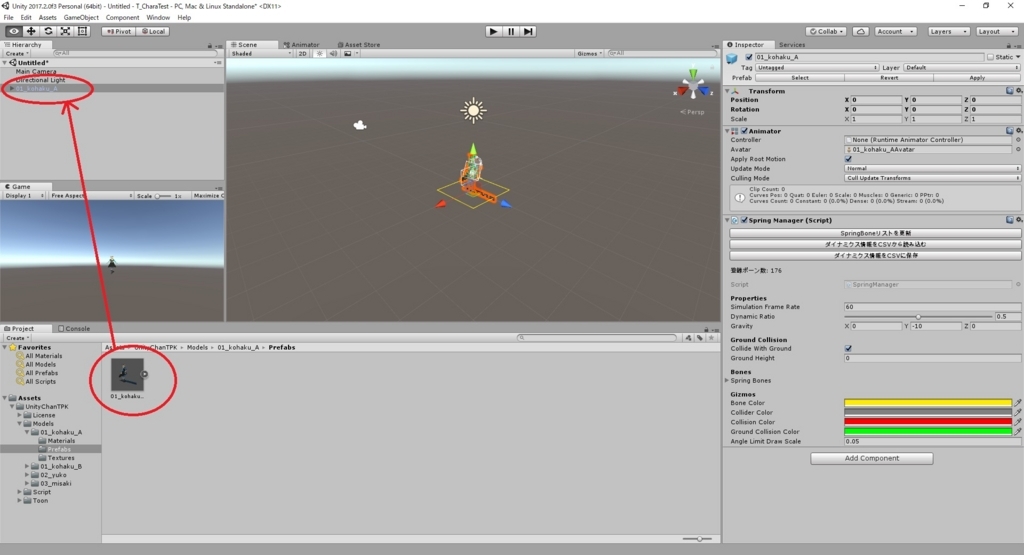Toggle the Static checkbox
Screen dimensions: 1024x555
(x=990, y=57)
